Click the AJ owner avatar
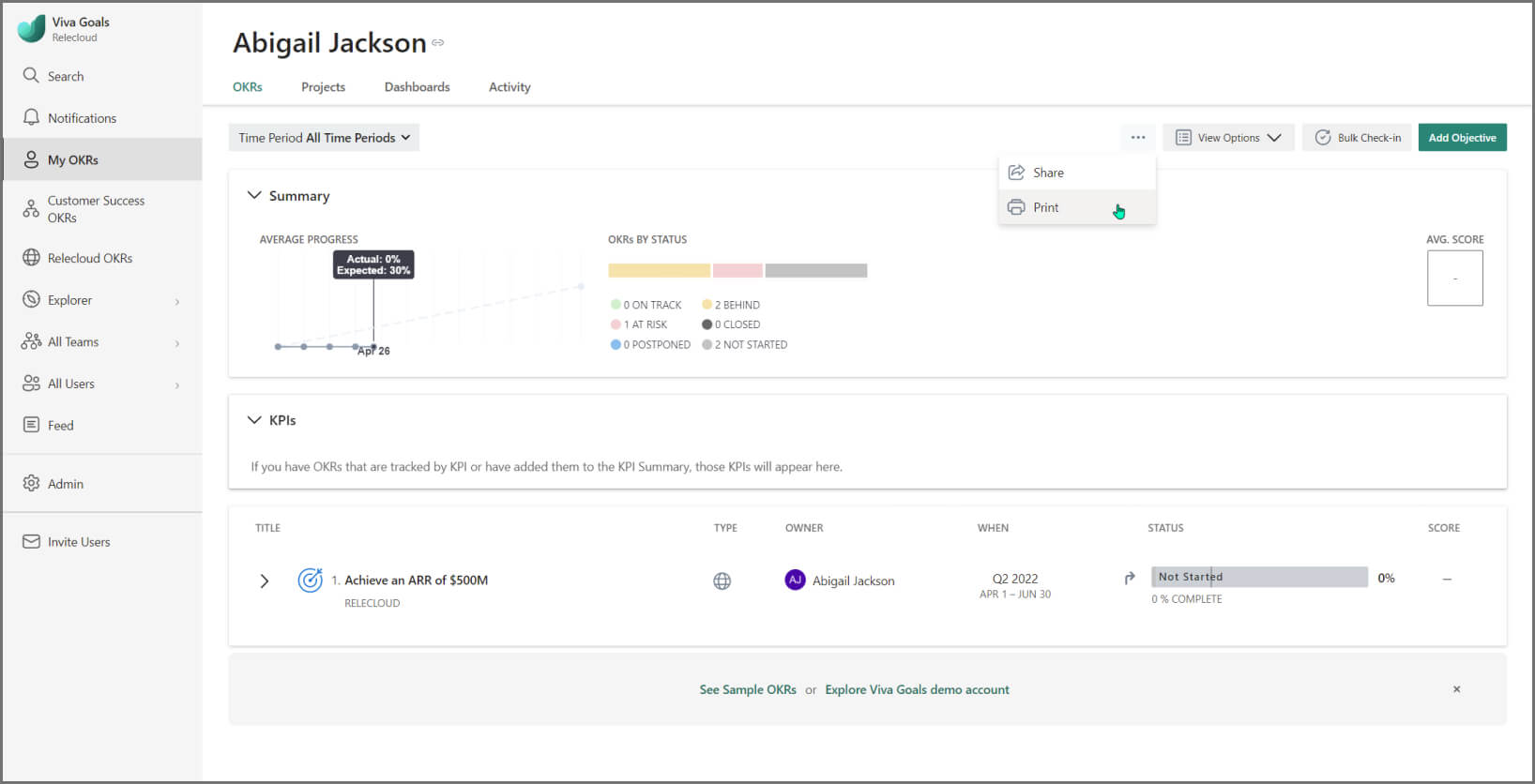 pos(795,580)
